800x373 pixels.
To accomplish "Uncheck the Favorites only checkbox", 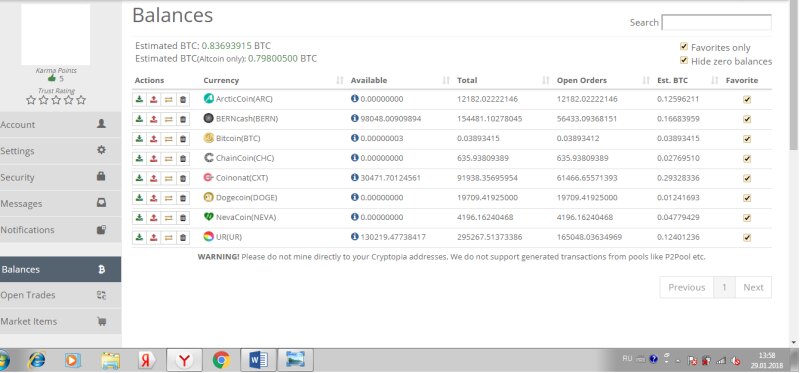I will pos(684,46).
